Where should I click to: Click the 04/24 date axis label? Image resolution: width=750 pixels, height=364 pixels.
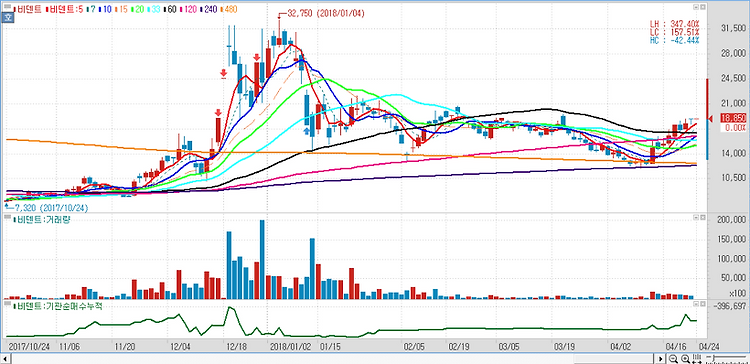click(709, 346)
